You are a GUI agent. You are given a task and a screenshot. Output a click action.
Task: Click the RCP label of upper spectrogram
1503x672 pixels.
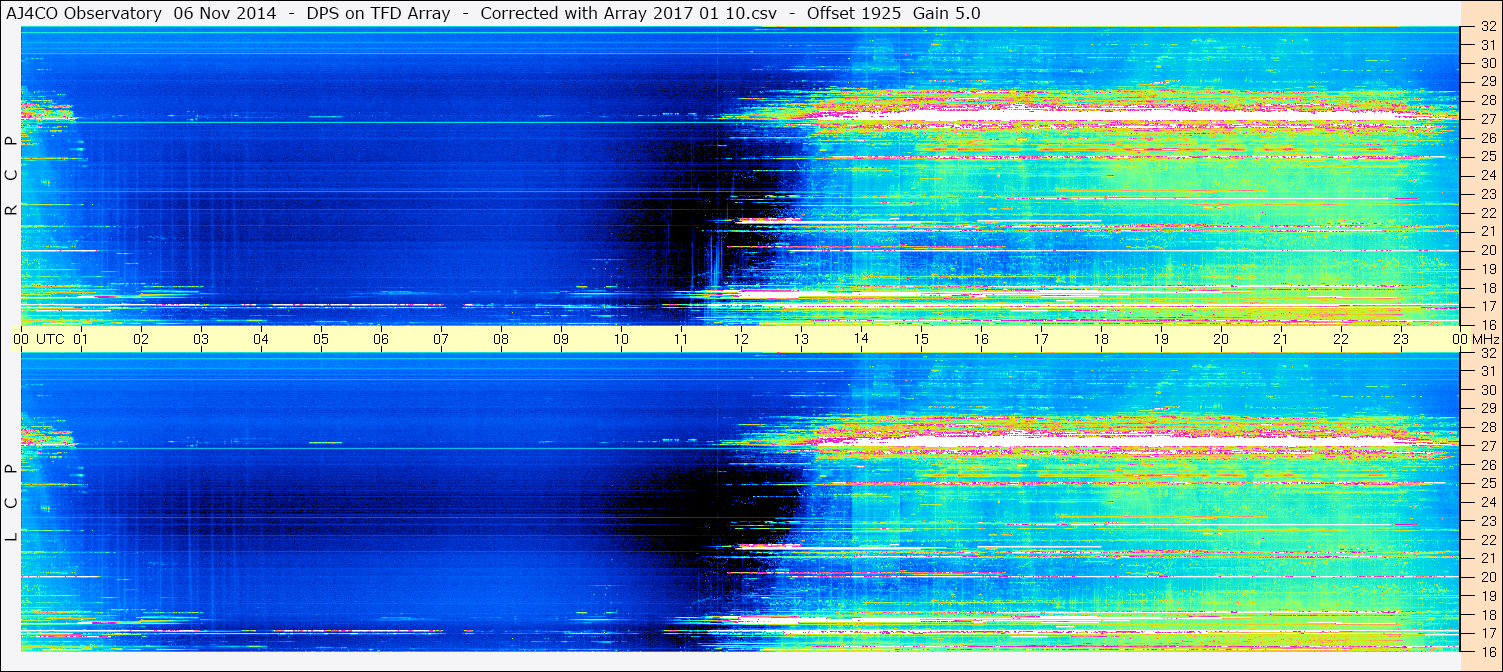tap(11, 176)
